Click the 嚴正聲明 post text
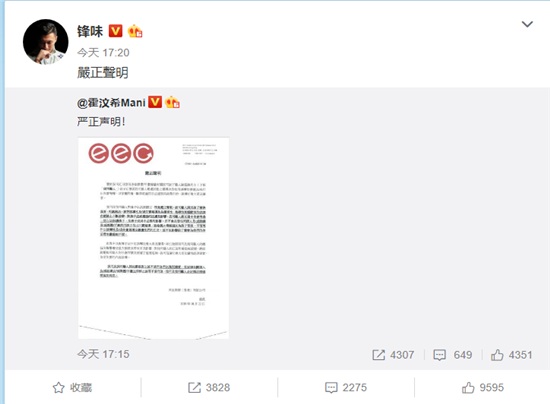 103,73
